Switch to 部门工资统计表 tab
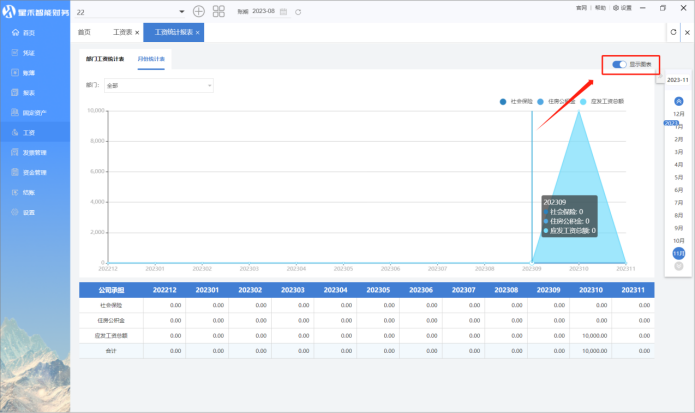The image size is (695, 413). pos(106,59)
